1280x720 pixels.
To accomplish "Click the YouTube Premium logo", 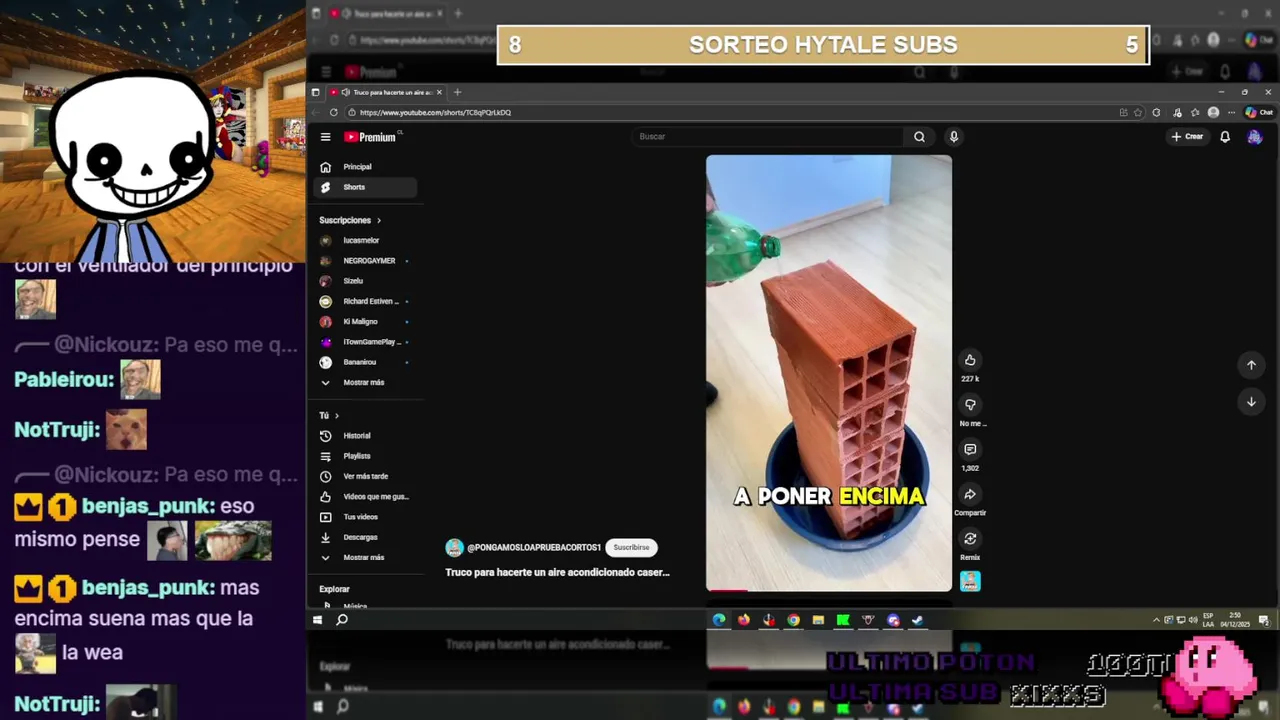I will pos(372,137).
